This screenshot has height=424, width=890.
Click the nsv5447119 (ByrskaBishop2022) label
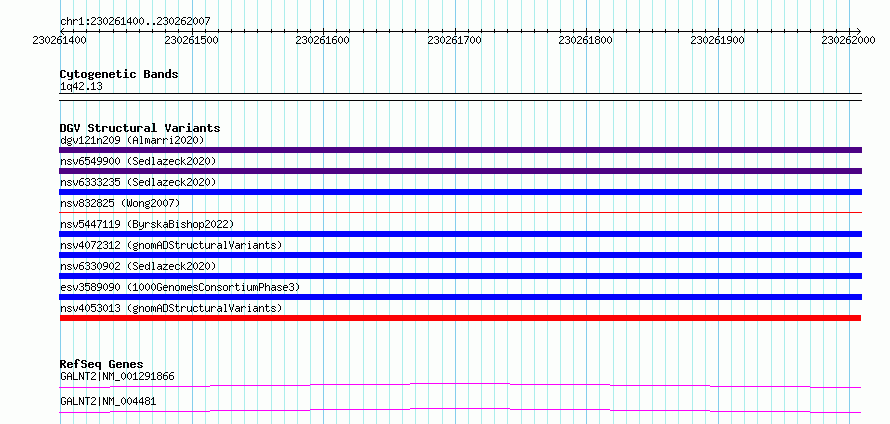[x=147, y=224]
